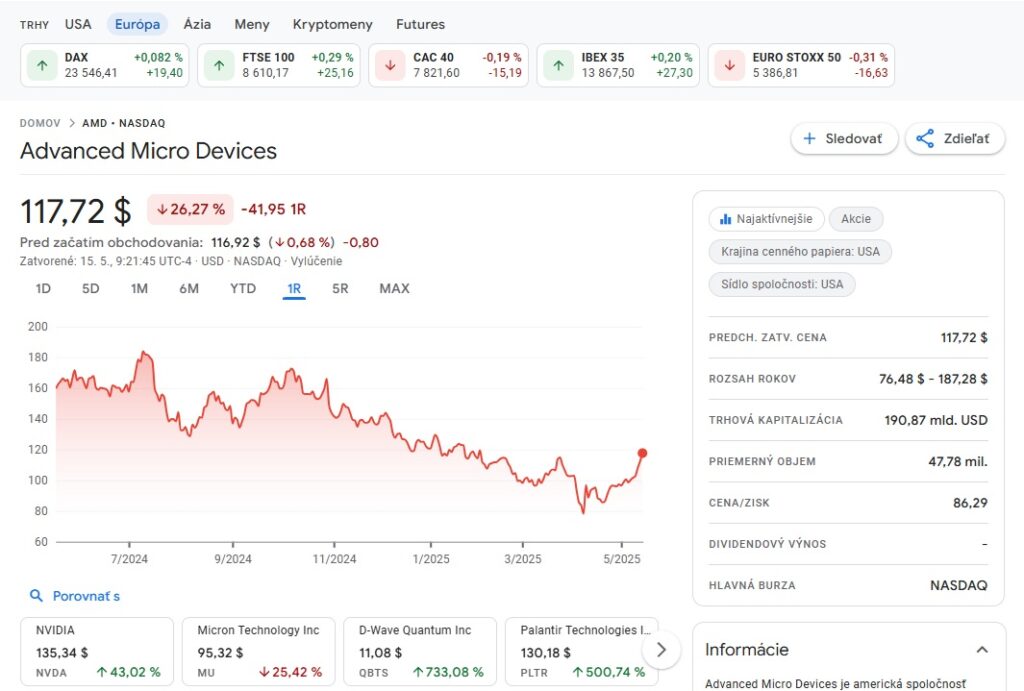Screen dimensions: 1024x691
Task: Click the bar chart icon in Najaktívnejšie chip
Action: coord(726,219)
